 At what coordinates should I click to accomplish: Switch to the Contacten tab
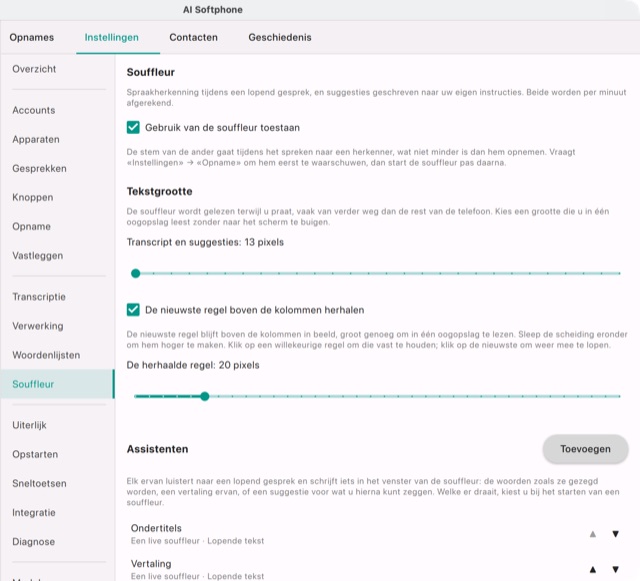pos(193,37)
